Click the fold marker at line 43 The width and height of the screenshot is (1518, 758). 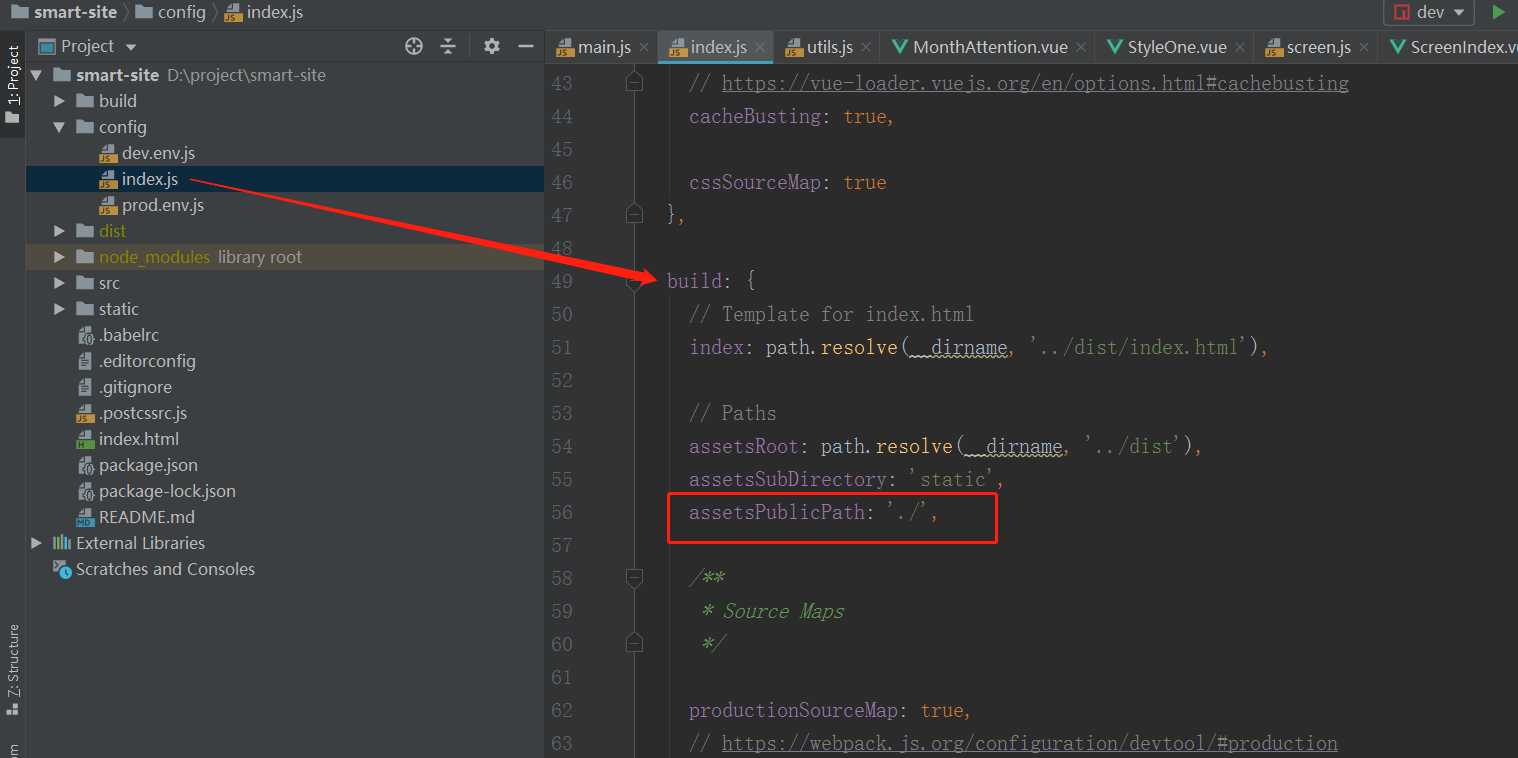coord(633,81)
